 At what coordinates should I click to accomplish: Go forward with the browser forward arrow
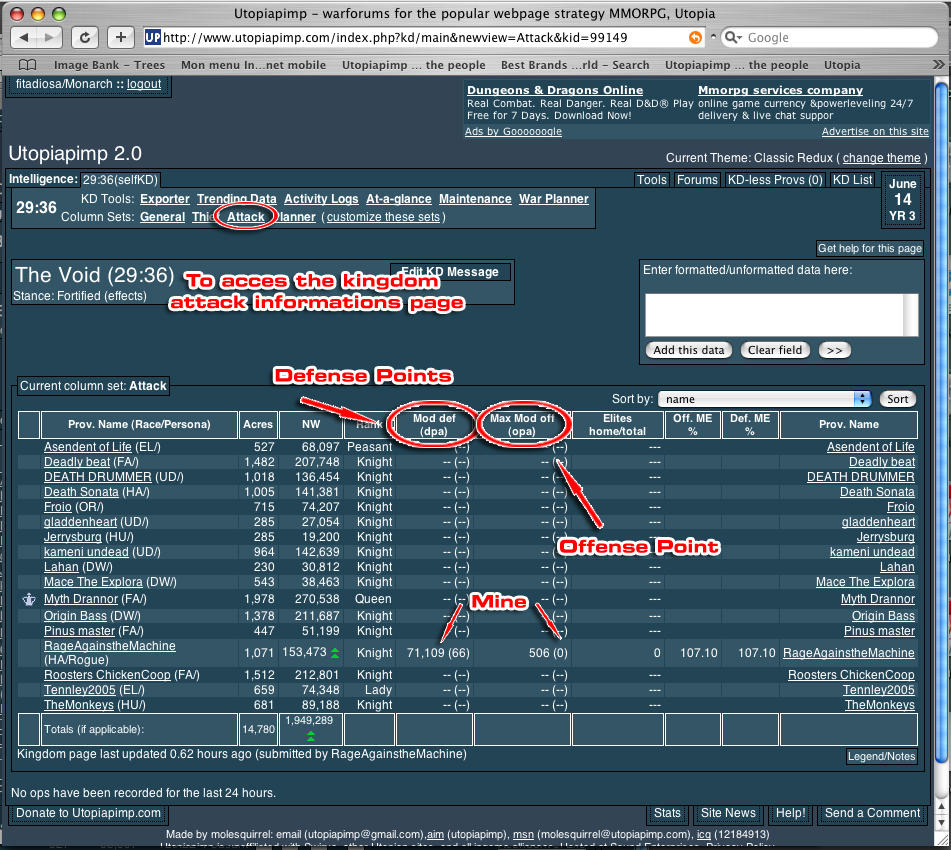point(49,38)
